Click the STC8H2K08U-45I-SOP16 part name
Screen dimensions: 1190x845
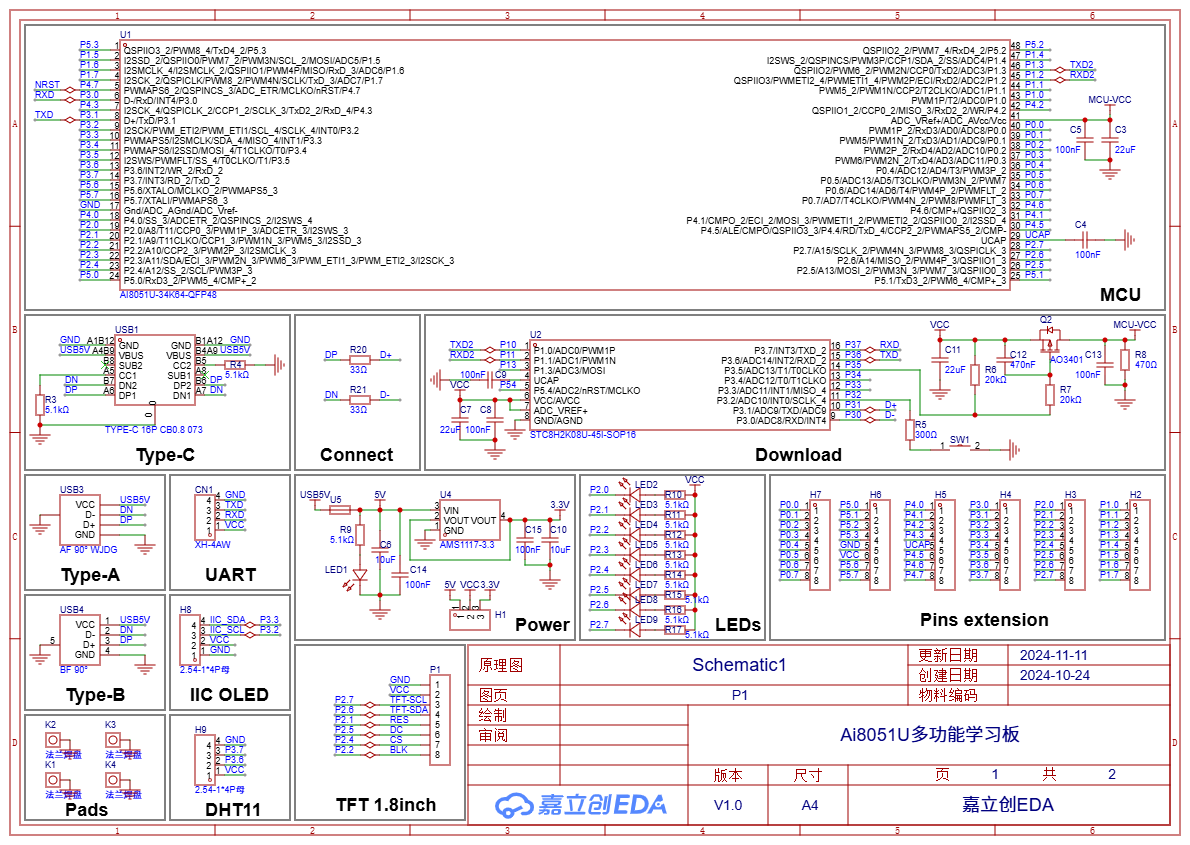pyautogui.click(x=583, y=435)
